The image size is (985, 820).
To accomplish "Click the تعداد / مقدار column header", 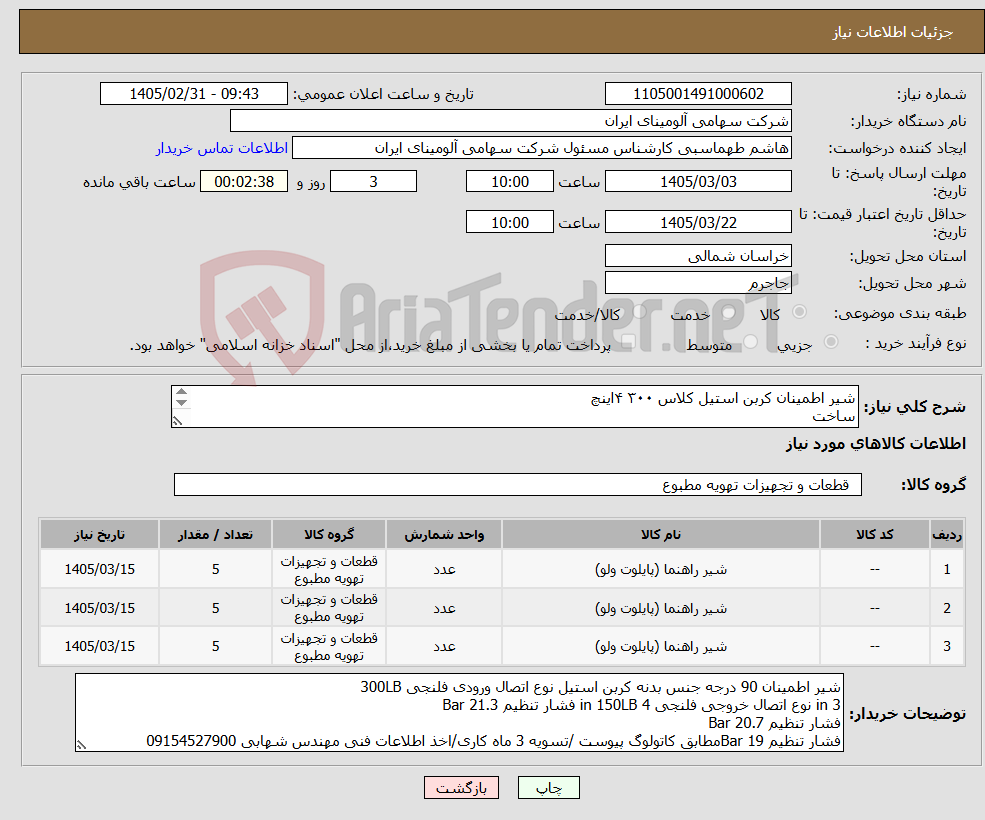I will click(x=215, y=535).
